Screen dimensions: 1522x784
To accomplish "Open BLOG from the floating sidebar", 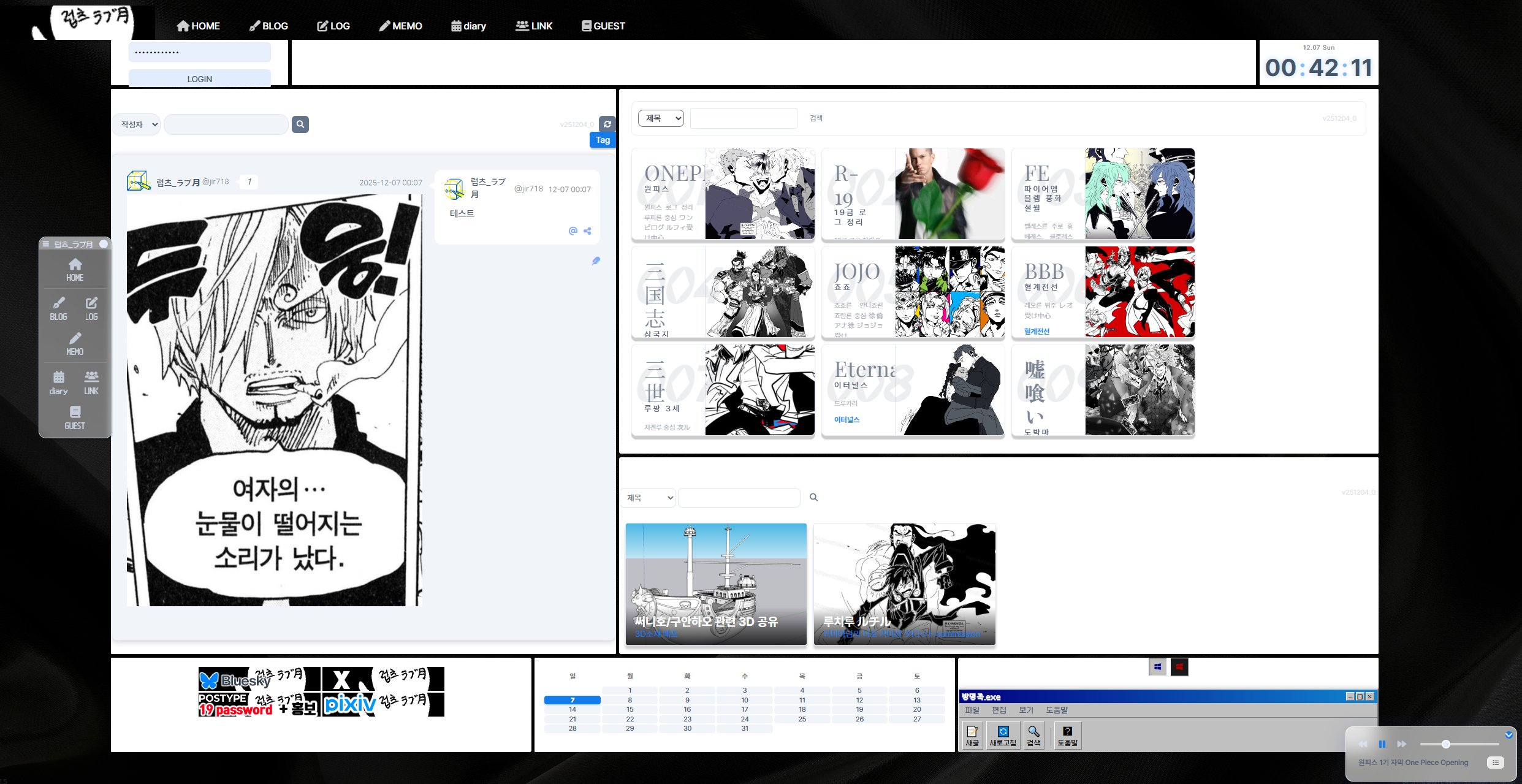I will click(58, 308).
